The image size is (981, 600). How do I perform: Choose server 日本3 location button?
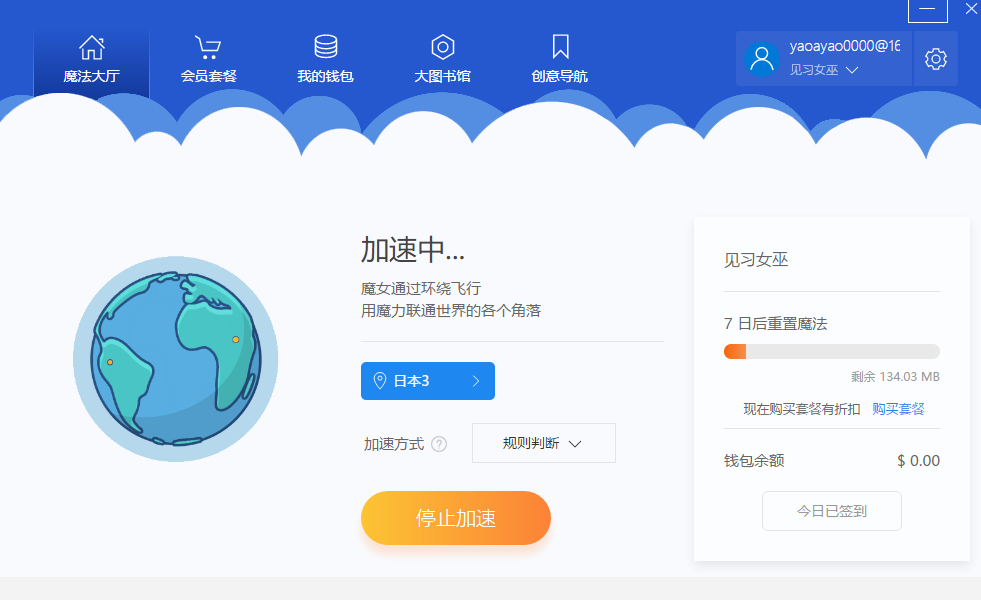(428, 381)
